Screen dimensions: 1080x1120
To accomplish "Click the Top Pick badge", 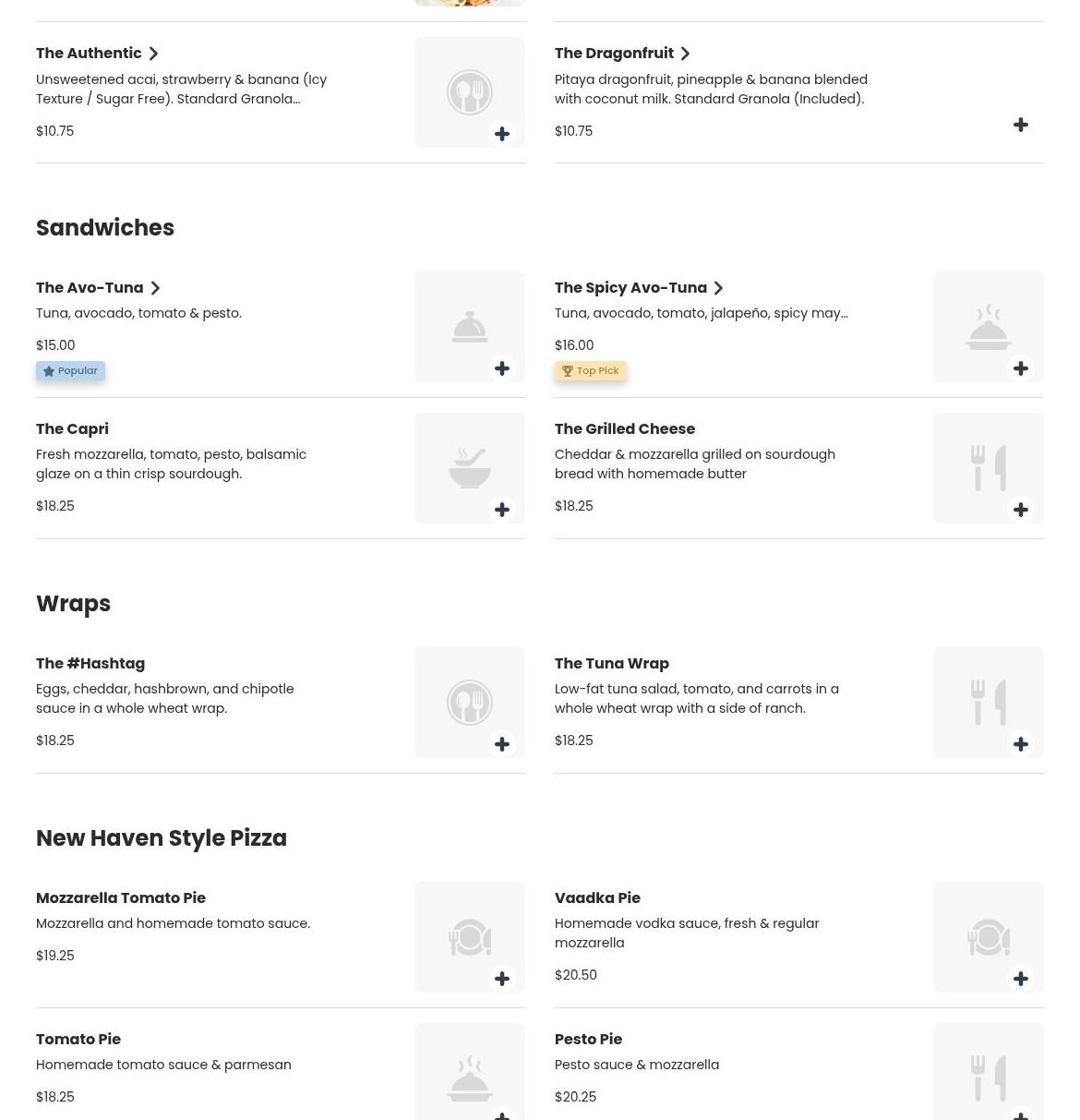I will tap(591, 371).
